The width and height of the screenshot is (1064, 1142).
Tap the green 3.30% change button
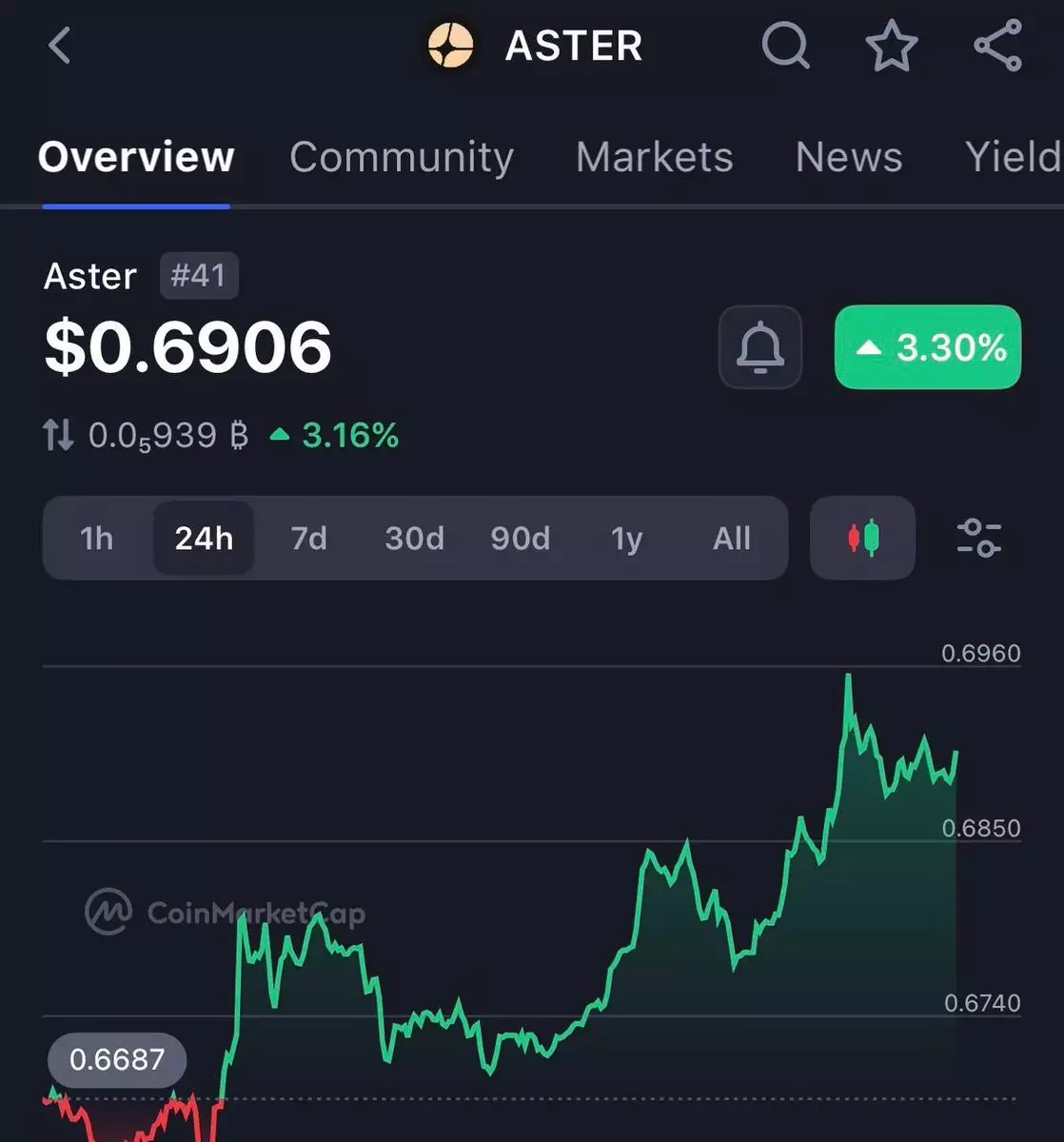(928, 346)
